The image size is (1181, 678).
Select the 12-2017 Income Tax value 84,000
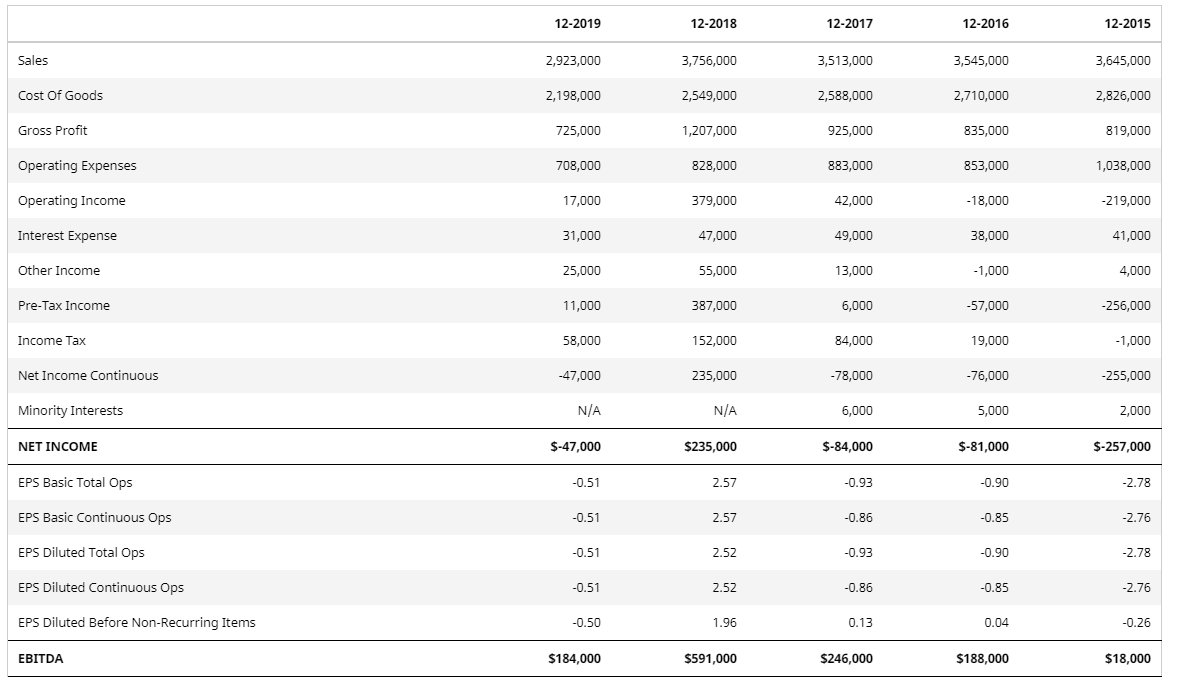click(x=853, y=341)
